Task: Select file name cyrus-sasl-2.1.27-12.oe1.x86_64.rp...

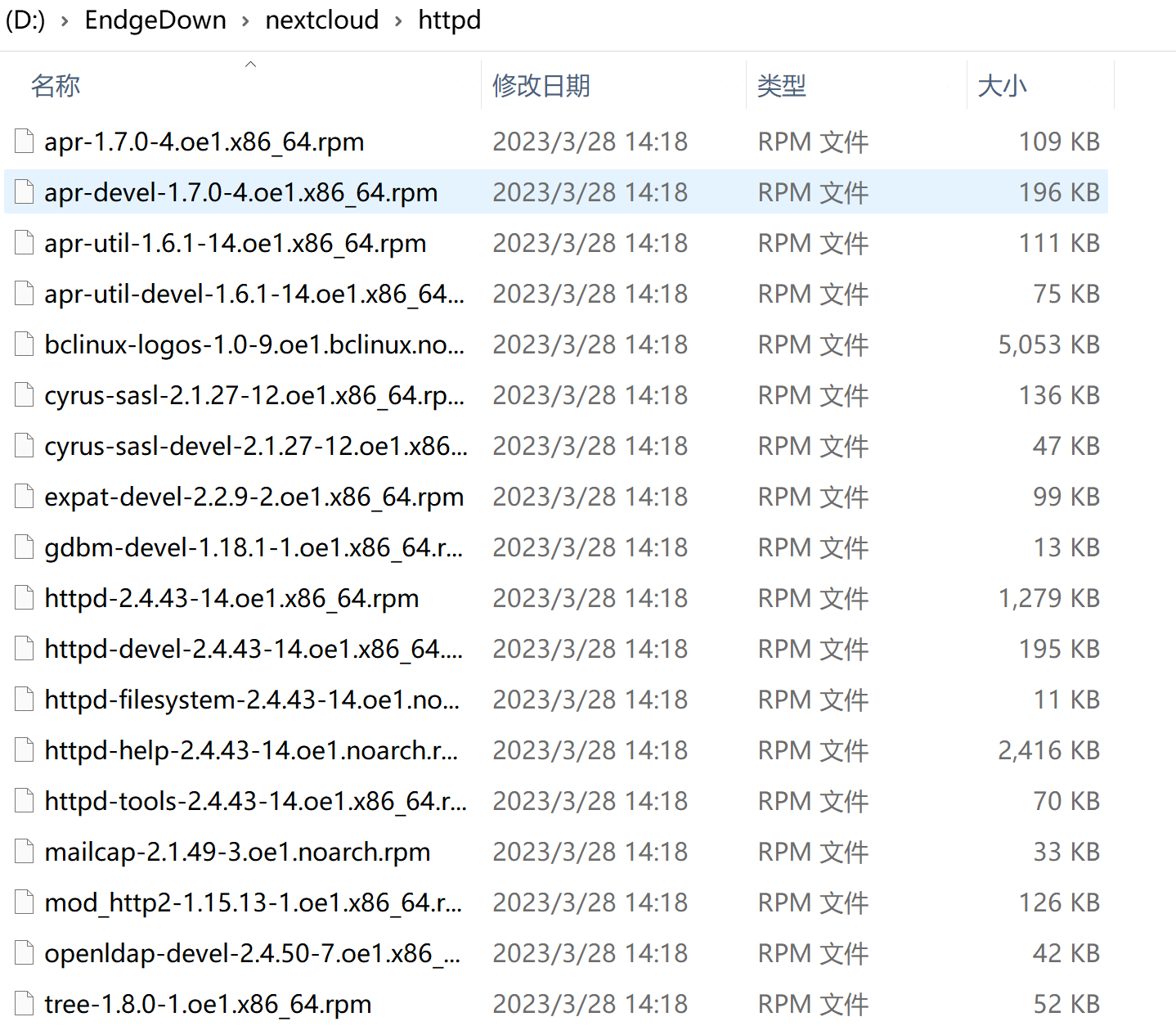Action: [254, 395]
